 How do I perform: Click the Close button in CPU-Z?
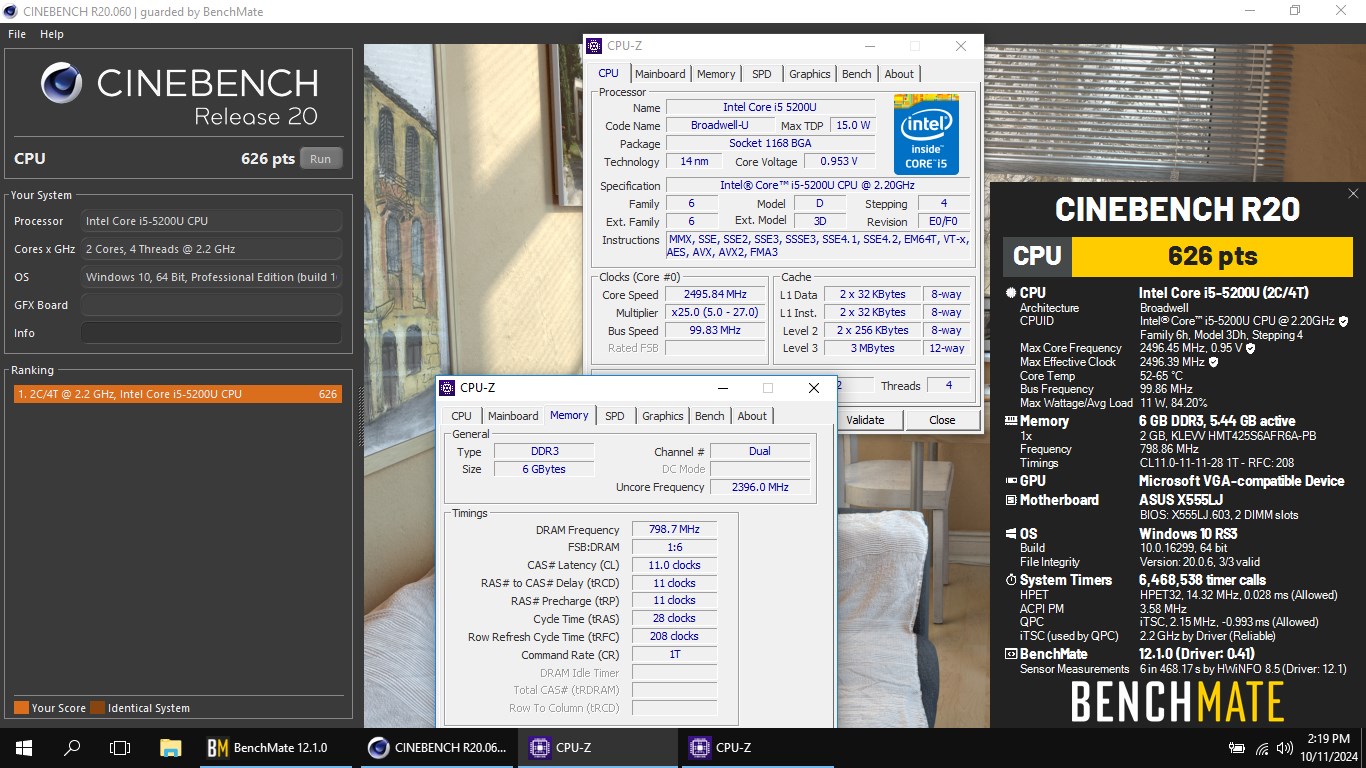point(942,420)
